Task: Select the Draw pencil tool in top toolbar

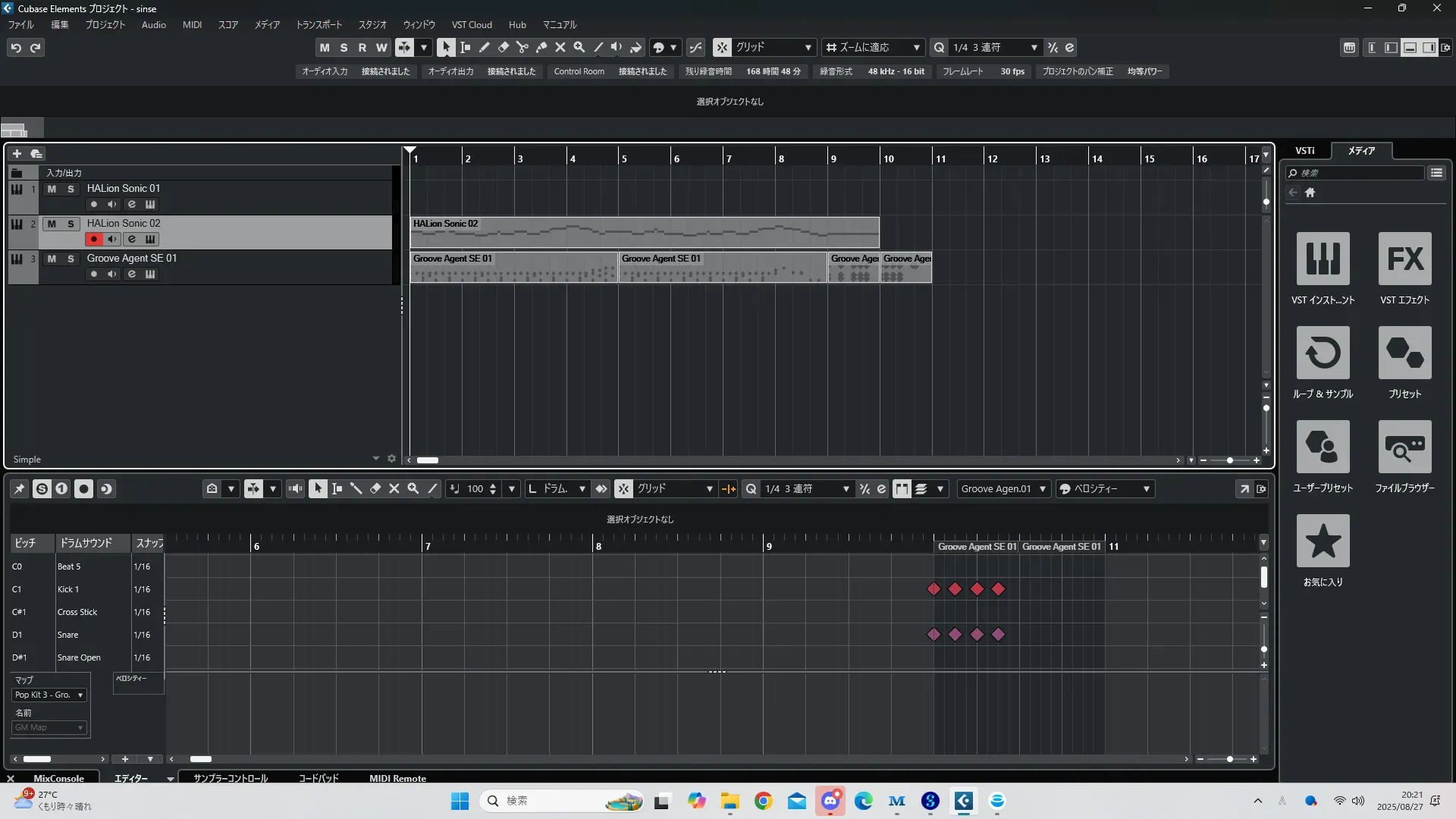Action: (x=484, y=48)
